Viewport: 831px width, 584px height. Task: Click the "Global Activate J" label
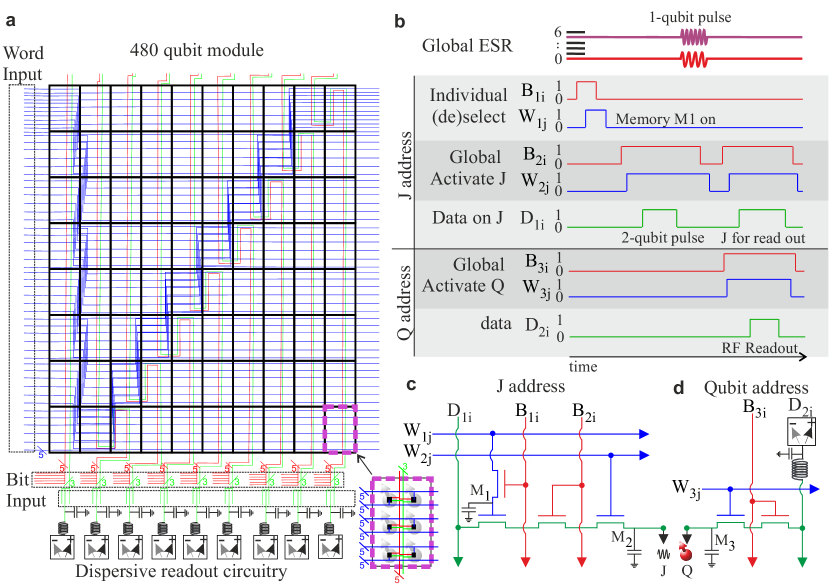click(x=468, y=168)
